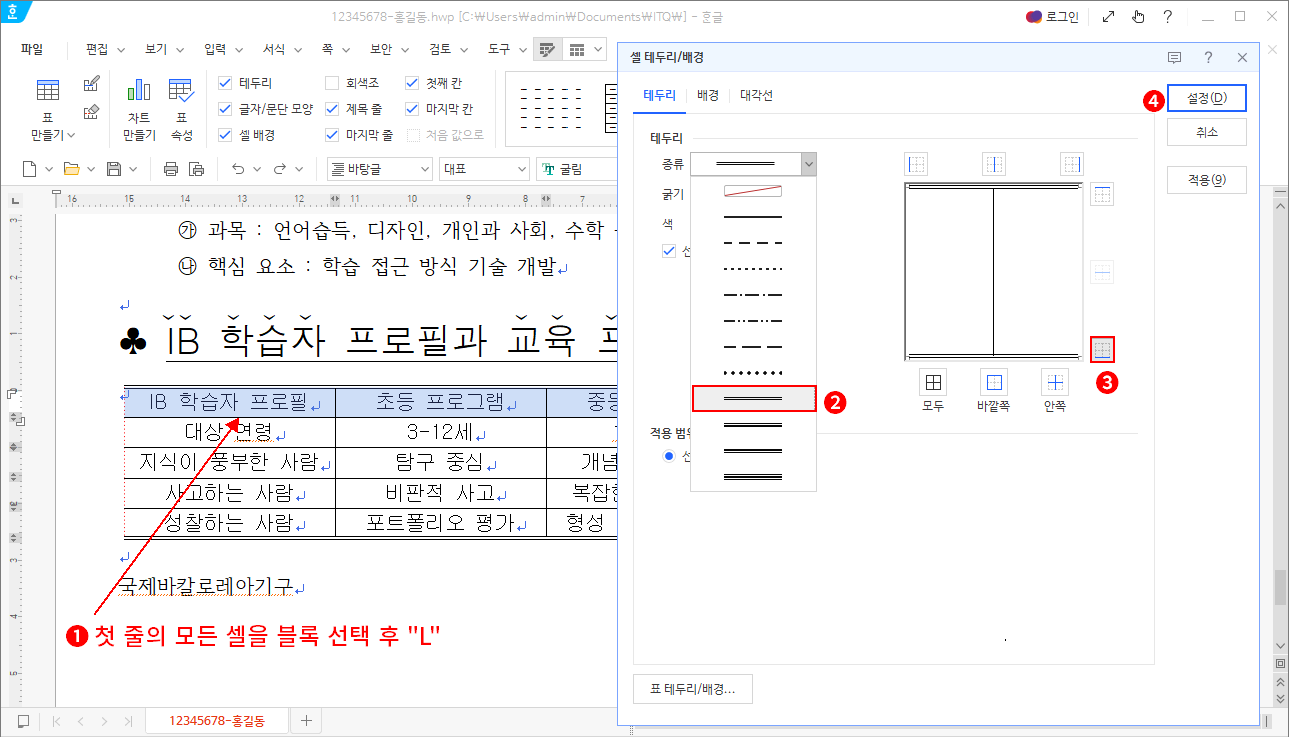This screenshot has height=737, width=1289.
Task: Click the 취소 button
Action: click(x=1206, y=131)
